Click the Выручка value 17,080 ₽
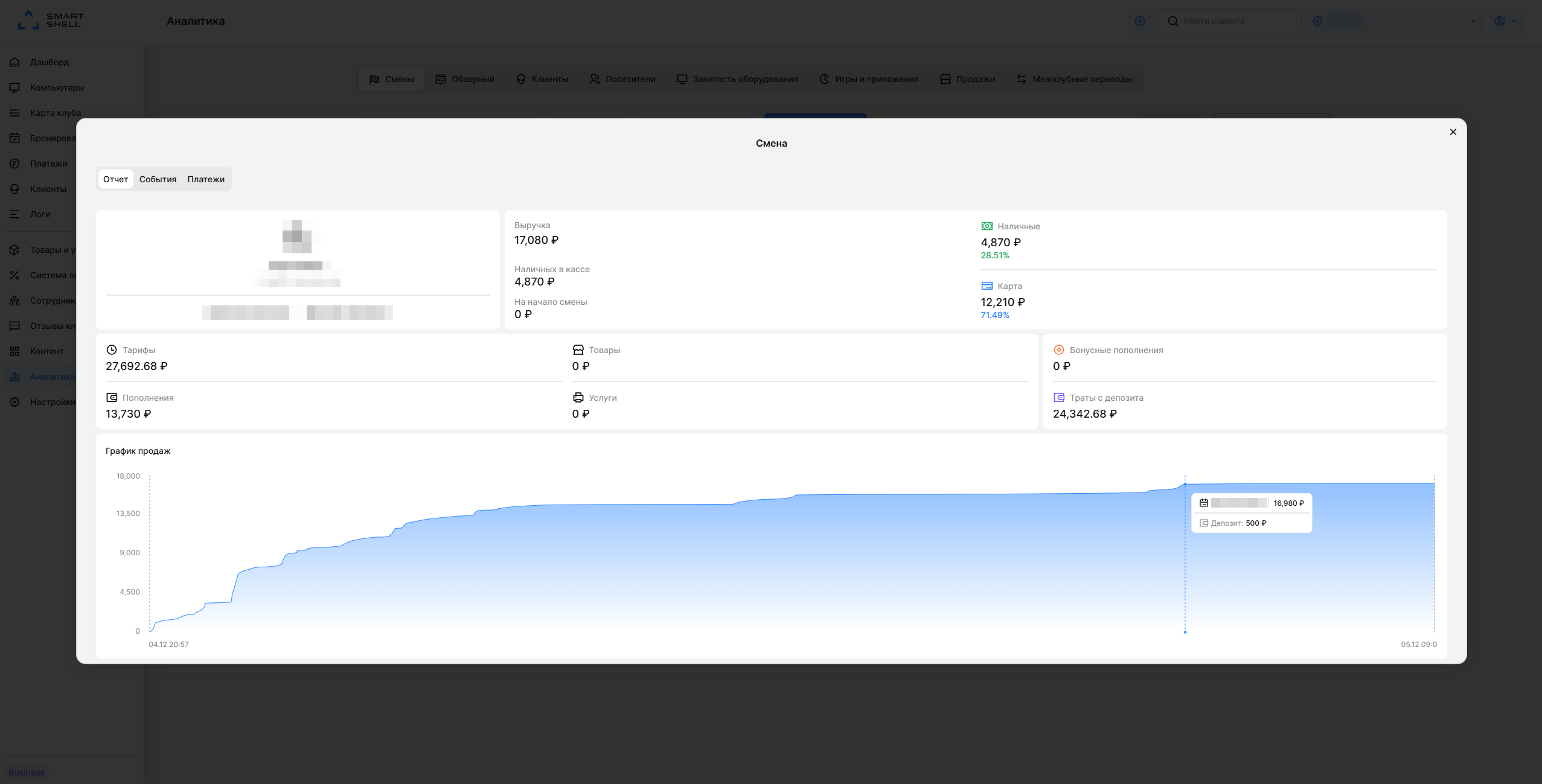 pos(536,240)
